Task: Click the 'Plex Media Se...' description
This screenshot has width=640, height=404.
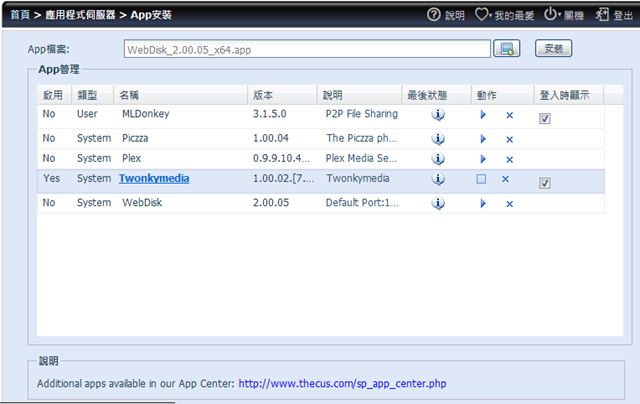Action: click(x=361, y=158)
